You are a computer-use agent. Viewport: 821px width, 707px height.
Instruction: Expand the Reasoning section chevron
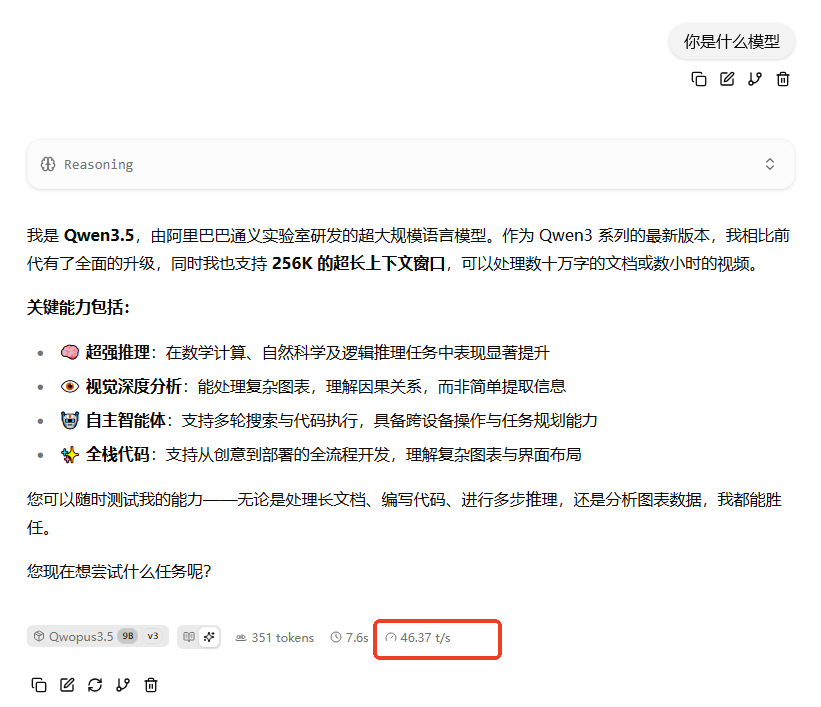click(x=770, y=164)
